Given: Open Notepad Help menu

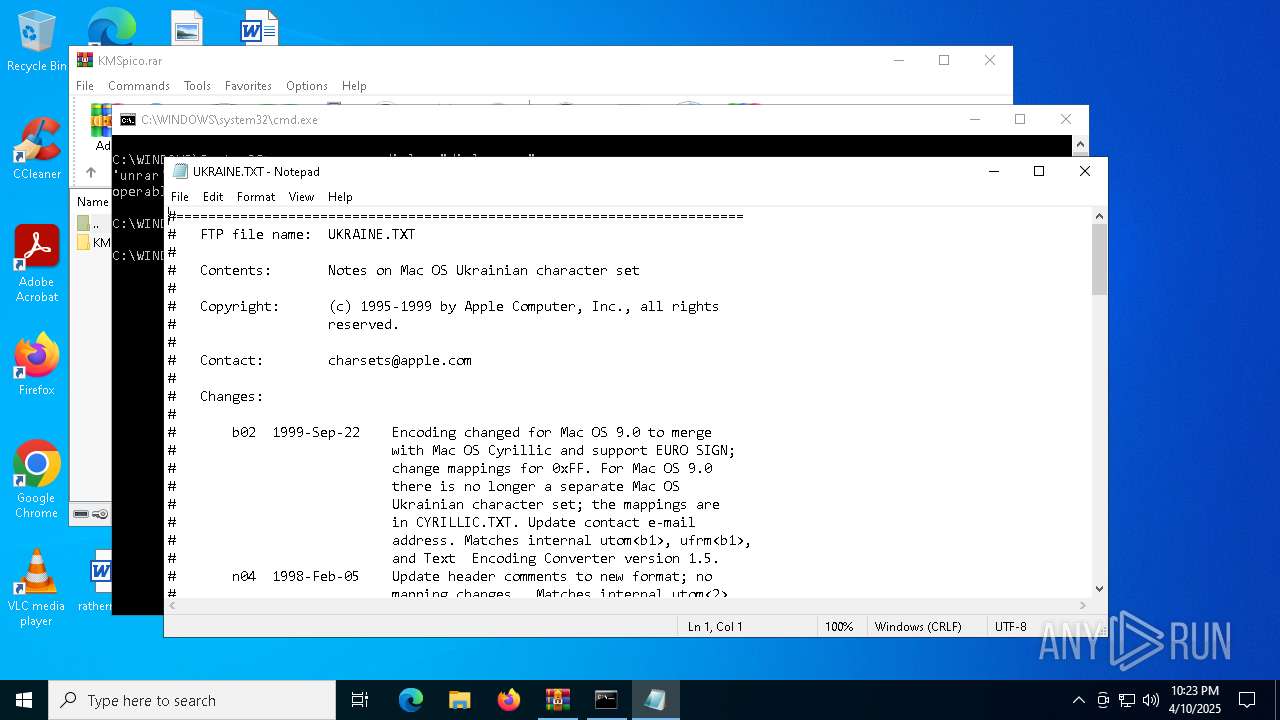Looking at the screenshot, I should (x=340, y=197).
